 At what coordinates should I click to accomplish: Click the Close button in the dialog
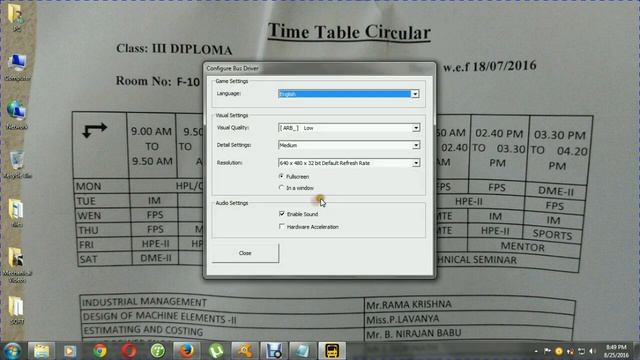click(245, 253)
